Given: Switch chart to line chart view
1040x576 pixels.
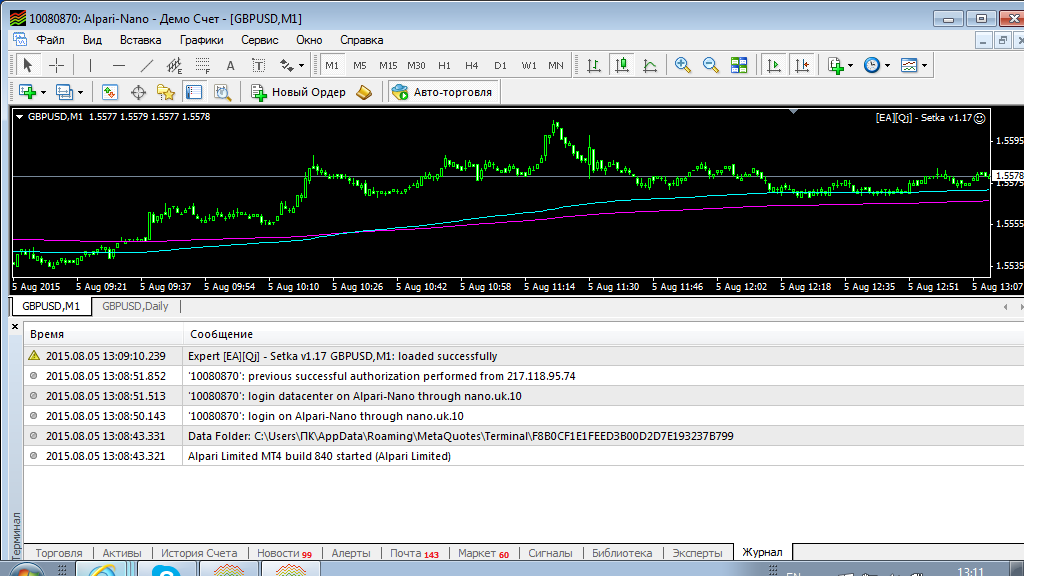Looking at the screenshot, I should (x=650, y=65).
